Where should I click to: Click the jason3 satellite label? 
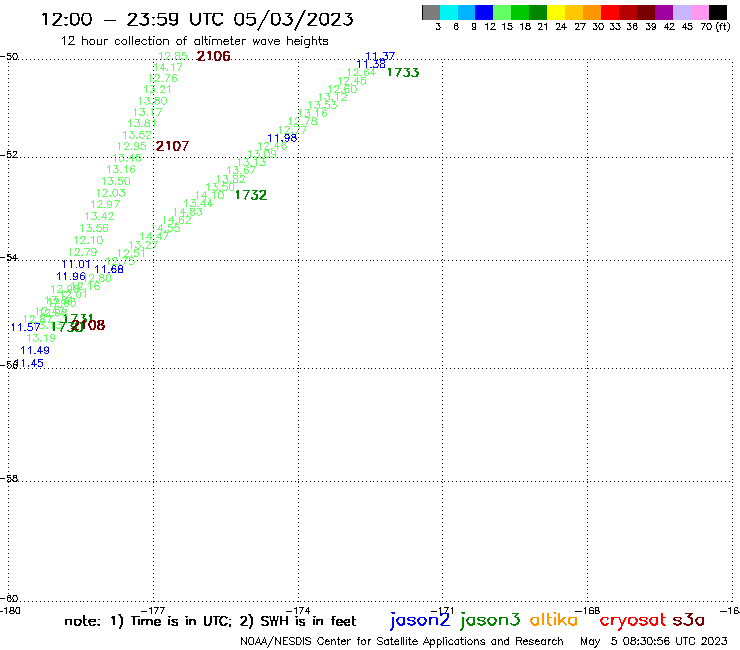(x=490, y=620)
